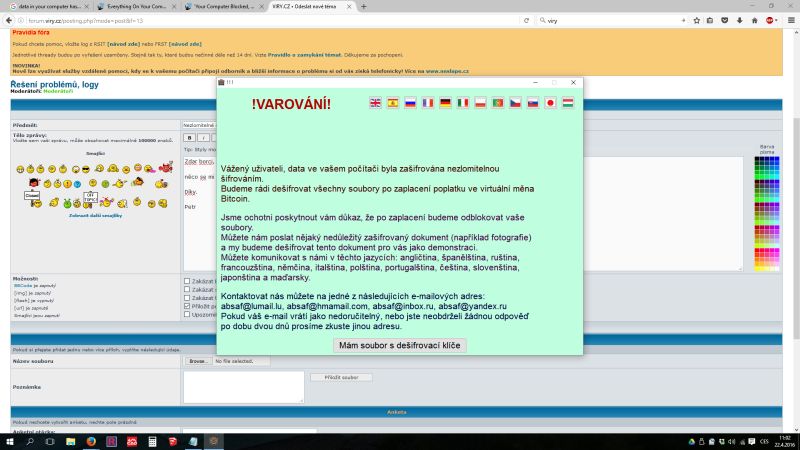Open the Firefox downloads arrow
This screenshot has height=450, width=800.
[x=740, y=20]
